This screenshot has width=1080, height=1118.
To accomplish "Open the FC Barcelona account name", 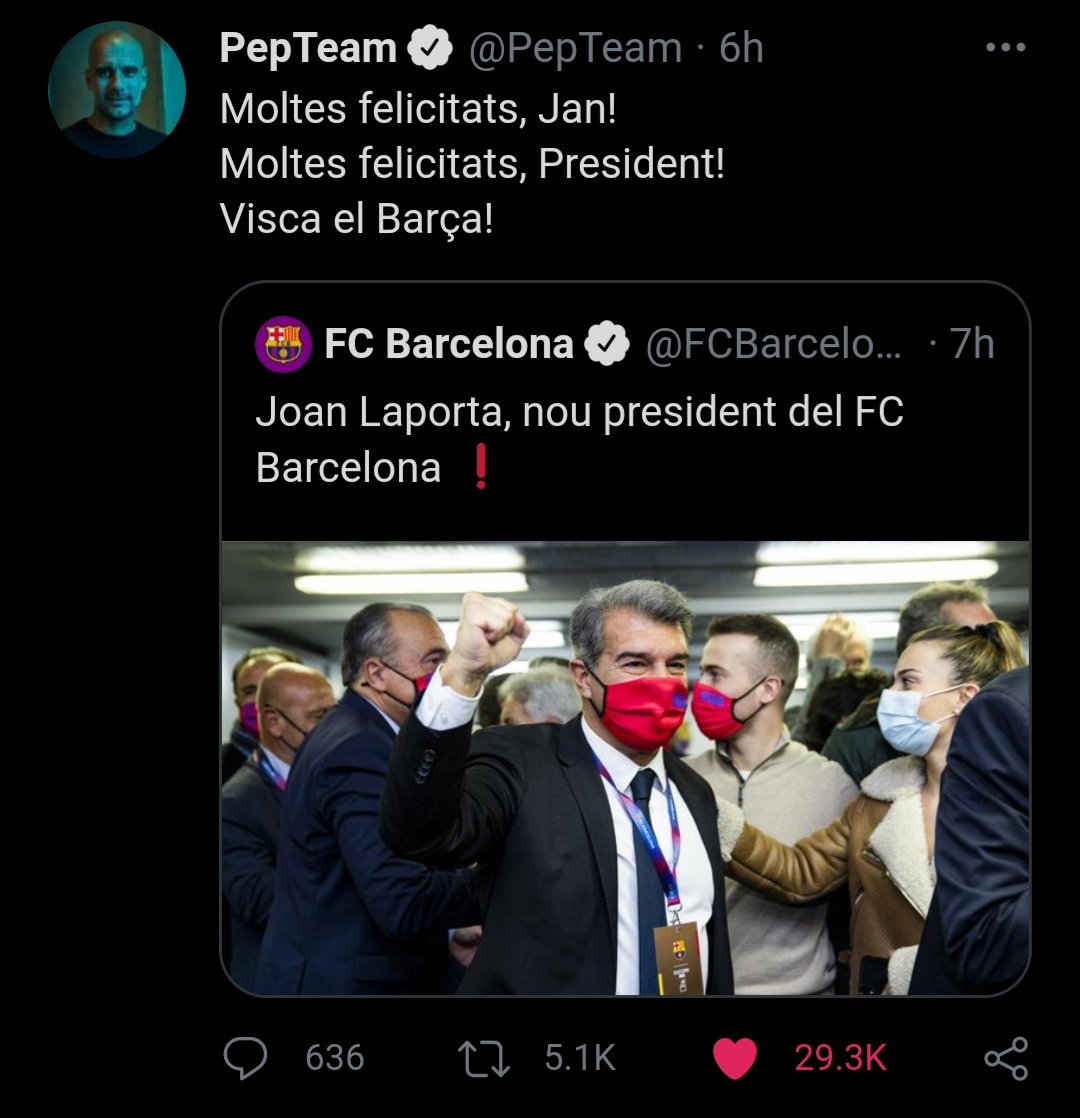I will pos(449,344).
